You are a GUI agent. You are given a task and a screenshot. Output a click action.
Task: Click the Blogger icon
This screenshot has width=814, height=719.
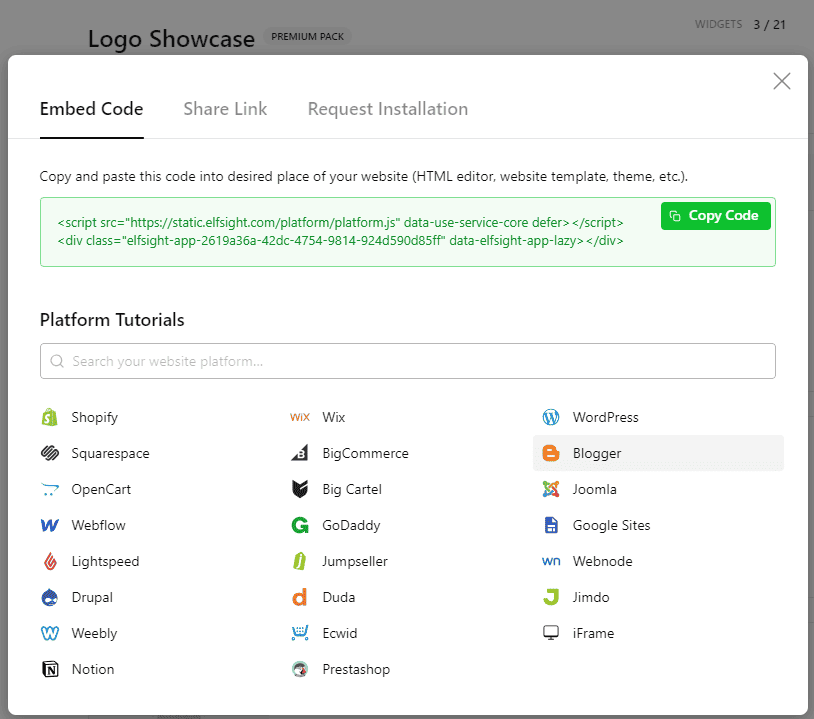551,453
